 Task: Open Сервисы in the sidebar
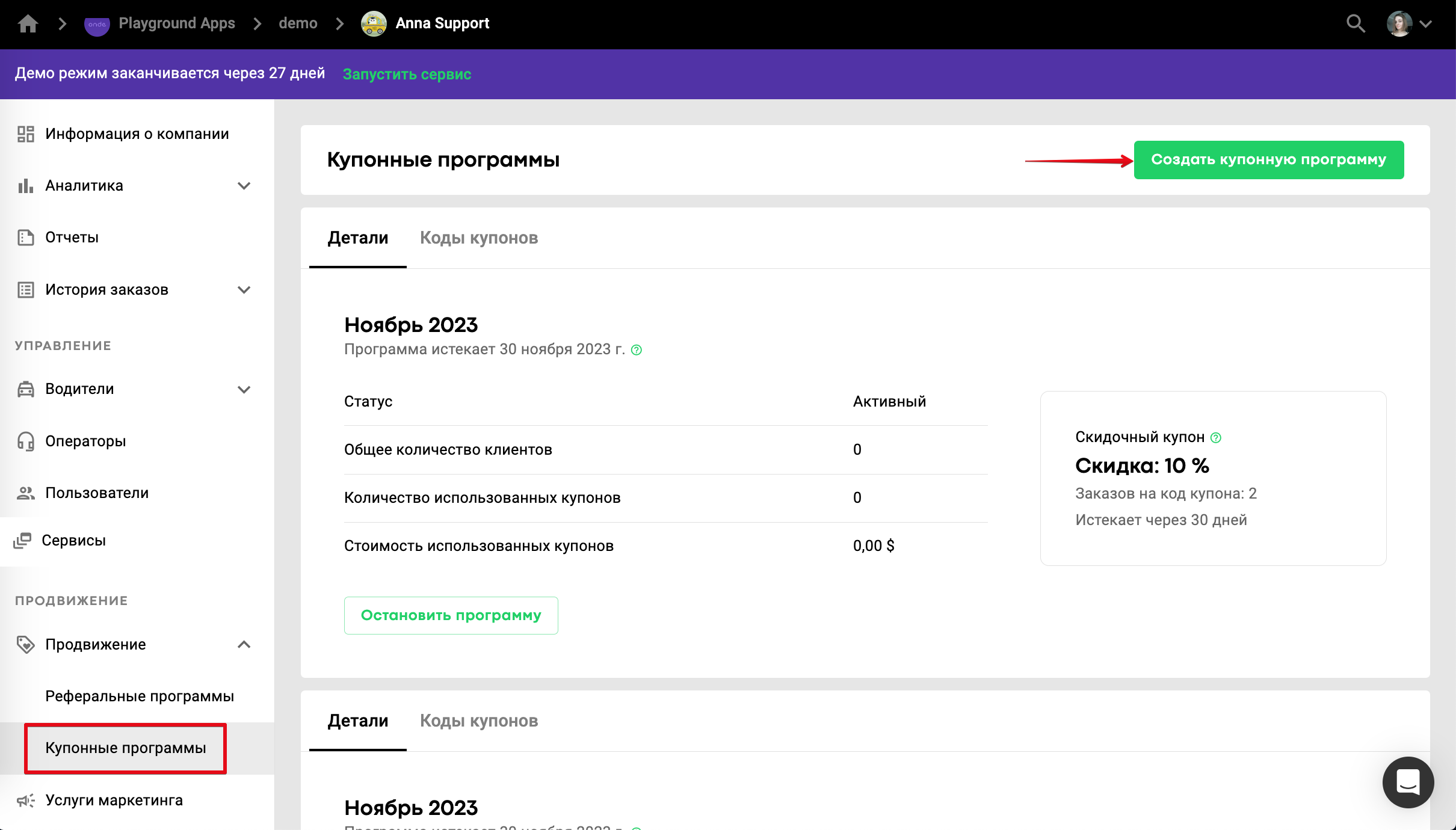point(73,540)
